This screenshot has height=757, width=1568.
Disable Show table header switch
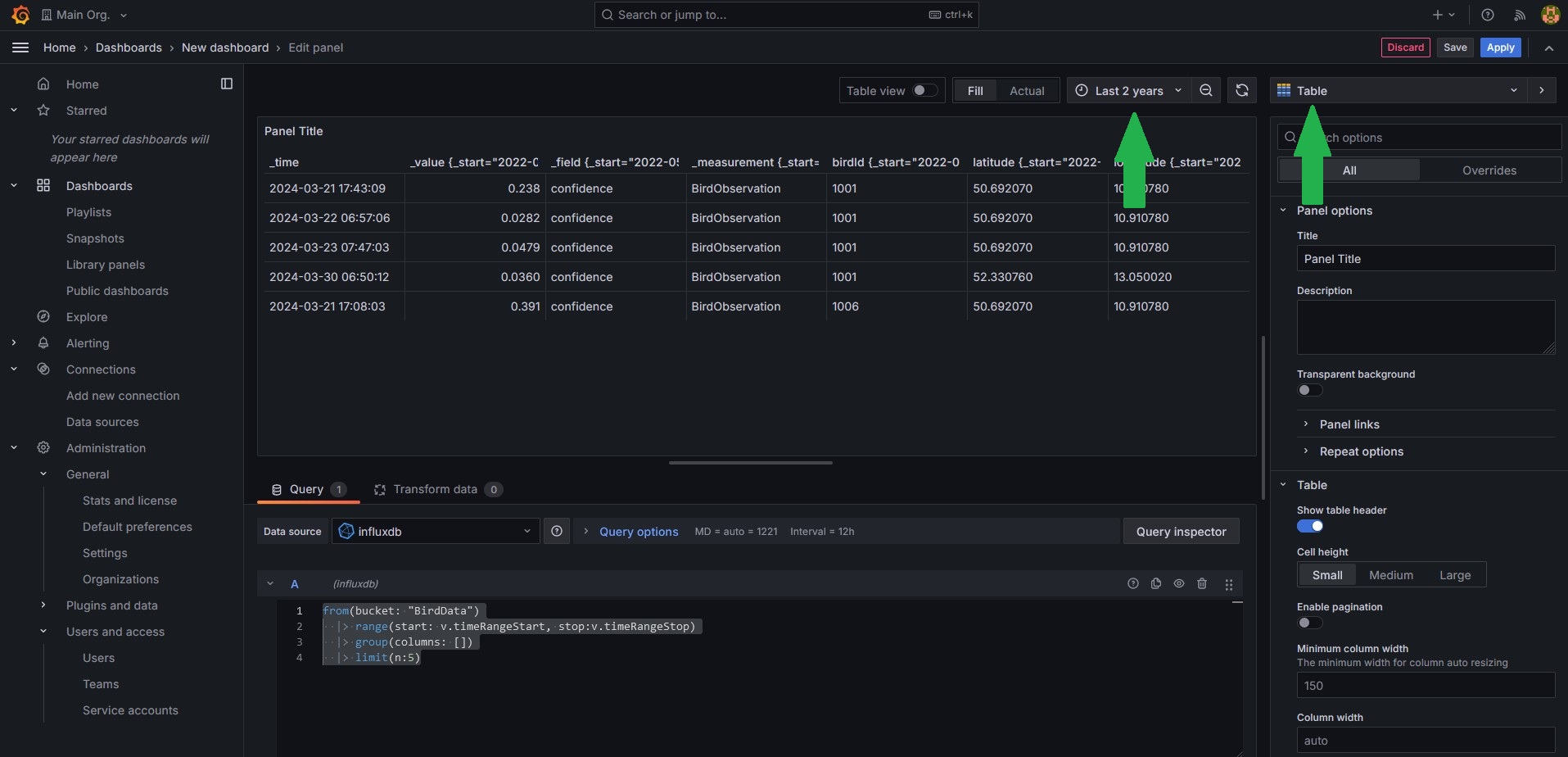(1309, 526)
